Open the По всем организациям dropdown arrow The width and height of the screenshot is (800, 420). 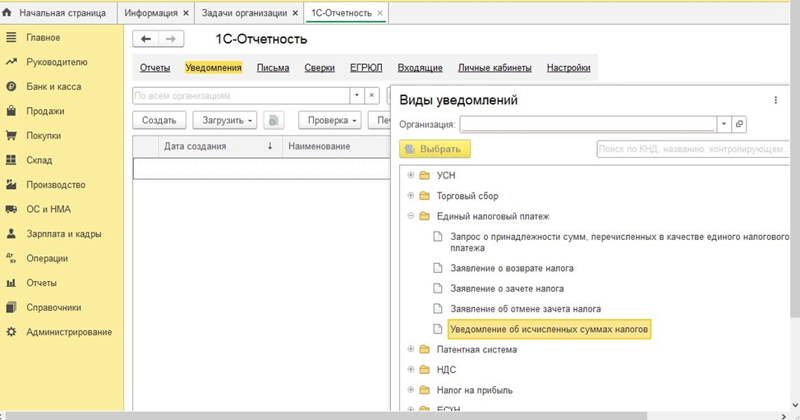pos(357,95)
